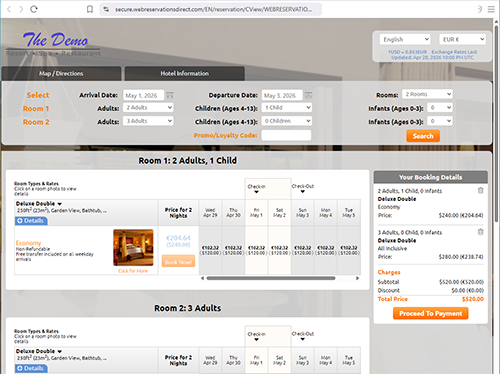Viewport: 500px width, 374px height.
Task: Click the Promo/Loyalty Code input field
Action: click(286, 135)
